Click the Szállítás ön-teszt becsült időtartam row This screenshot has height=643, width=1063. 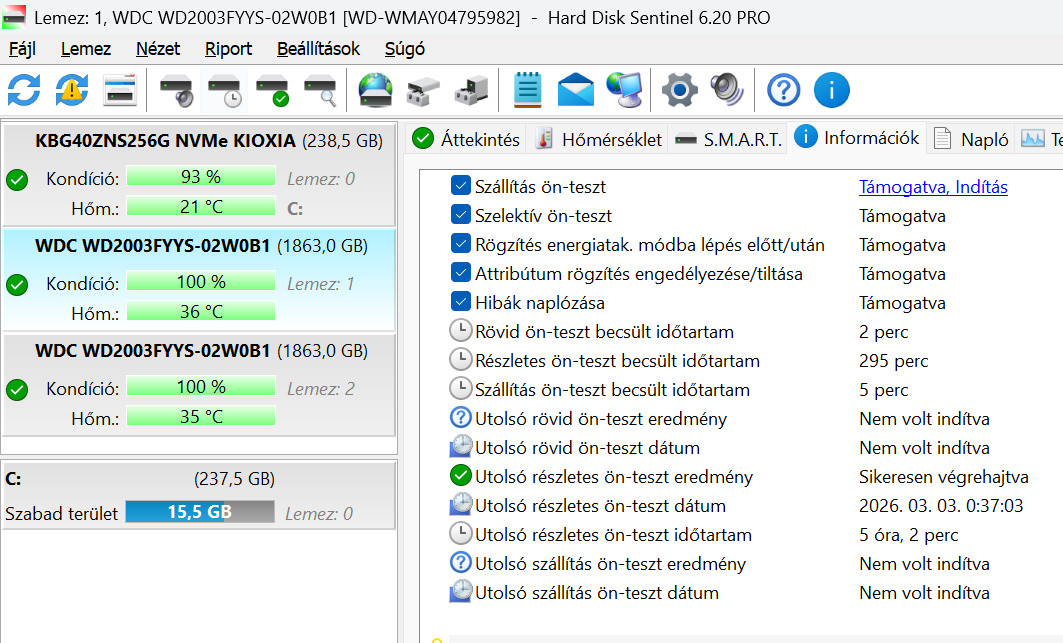pos(679,389)
